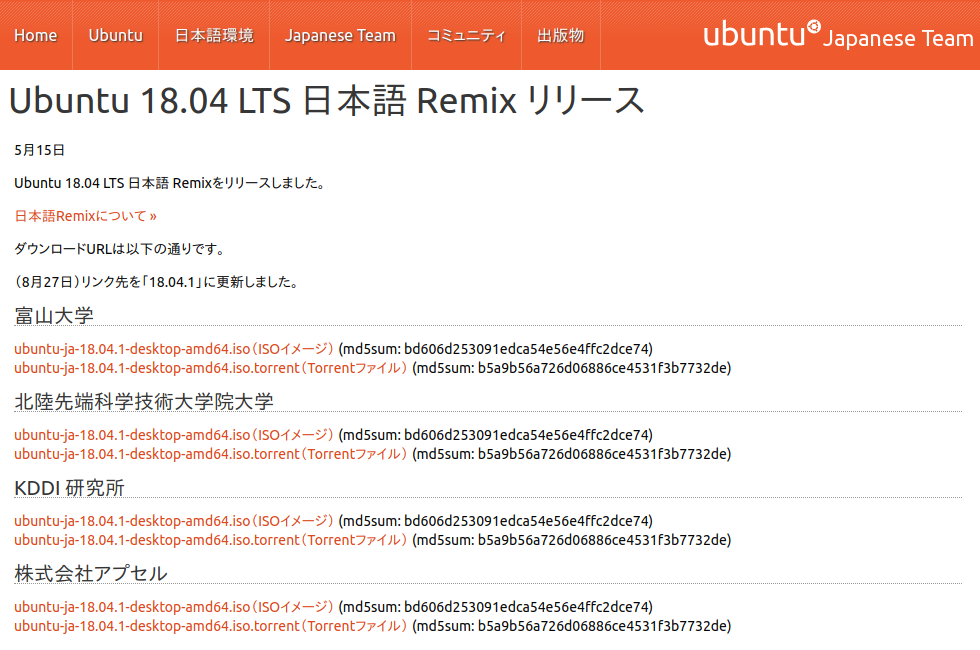Viewport: 980px width, 650px height.
Task: Click the 富山大学 heading
Action: tap(54, 316)
